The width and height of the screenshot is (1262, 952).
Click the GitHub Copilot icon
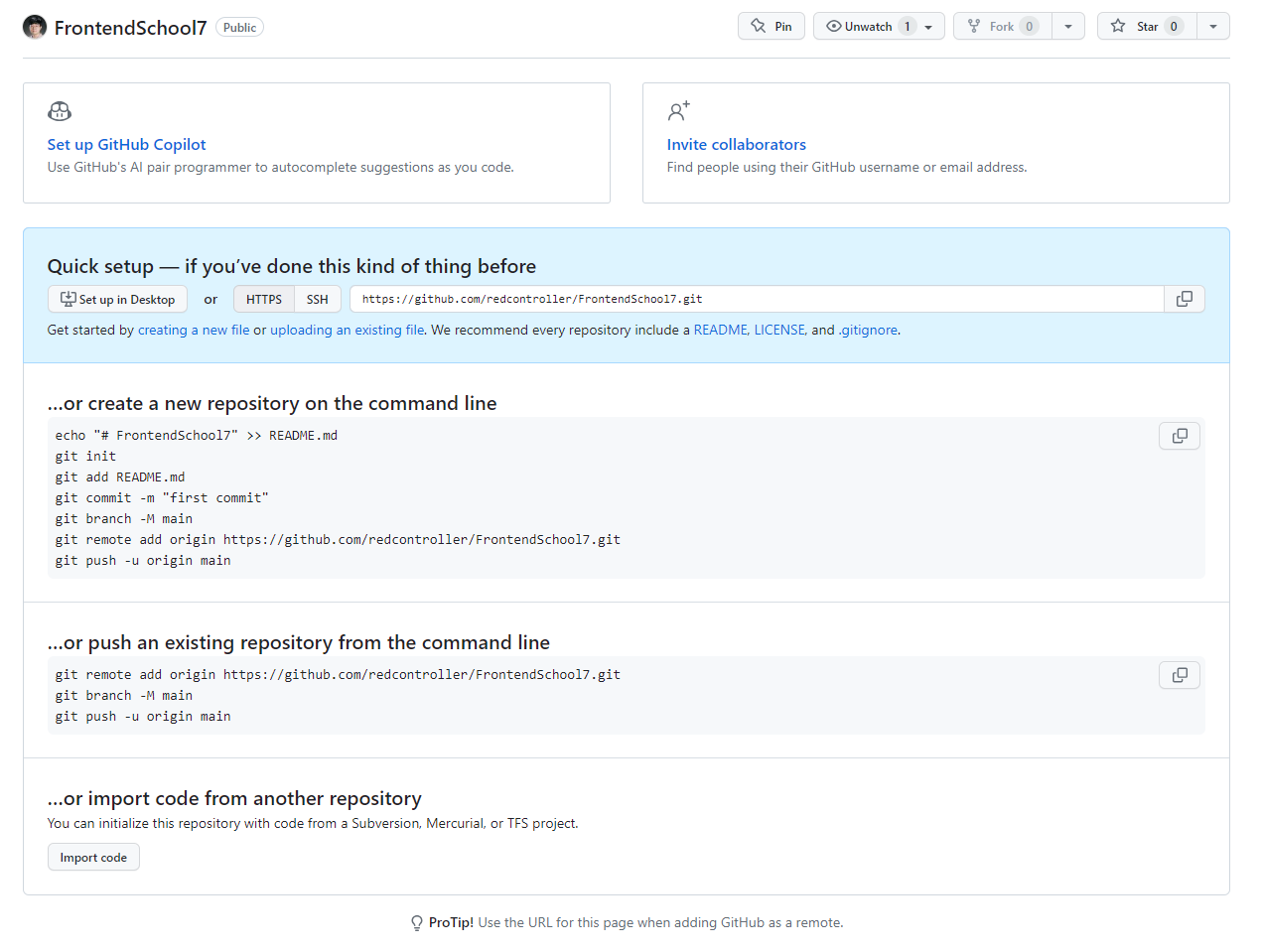click(x=60, y=111)
